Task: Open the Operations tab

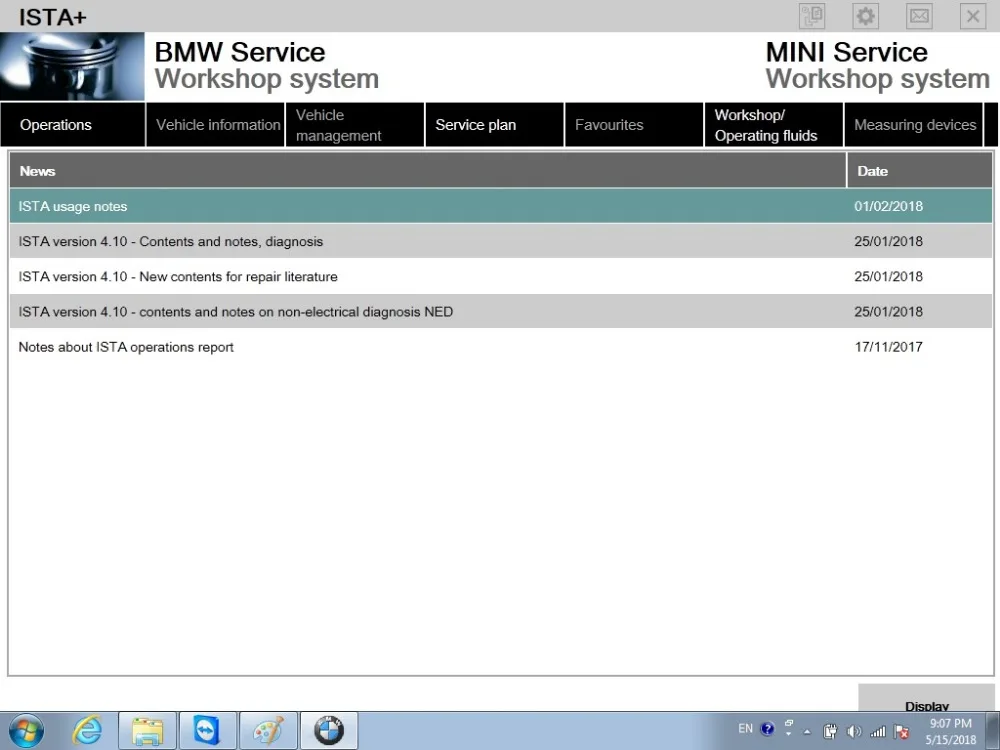Action: click(x=73, y=125)
